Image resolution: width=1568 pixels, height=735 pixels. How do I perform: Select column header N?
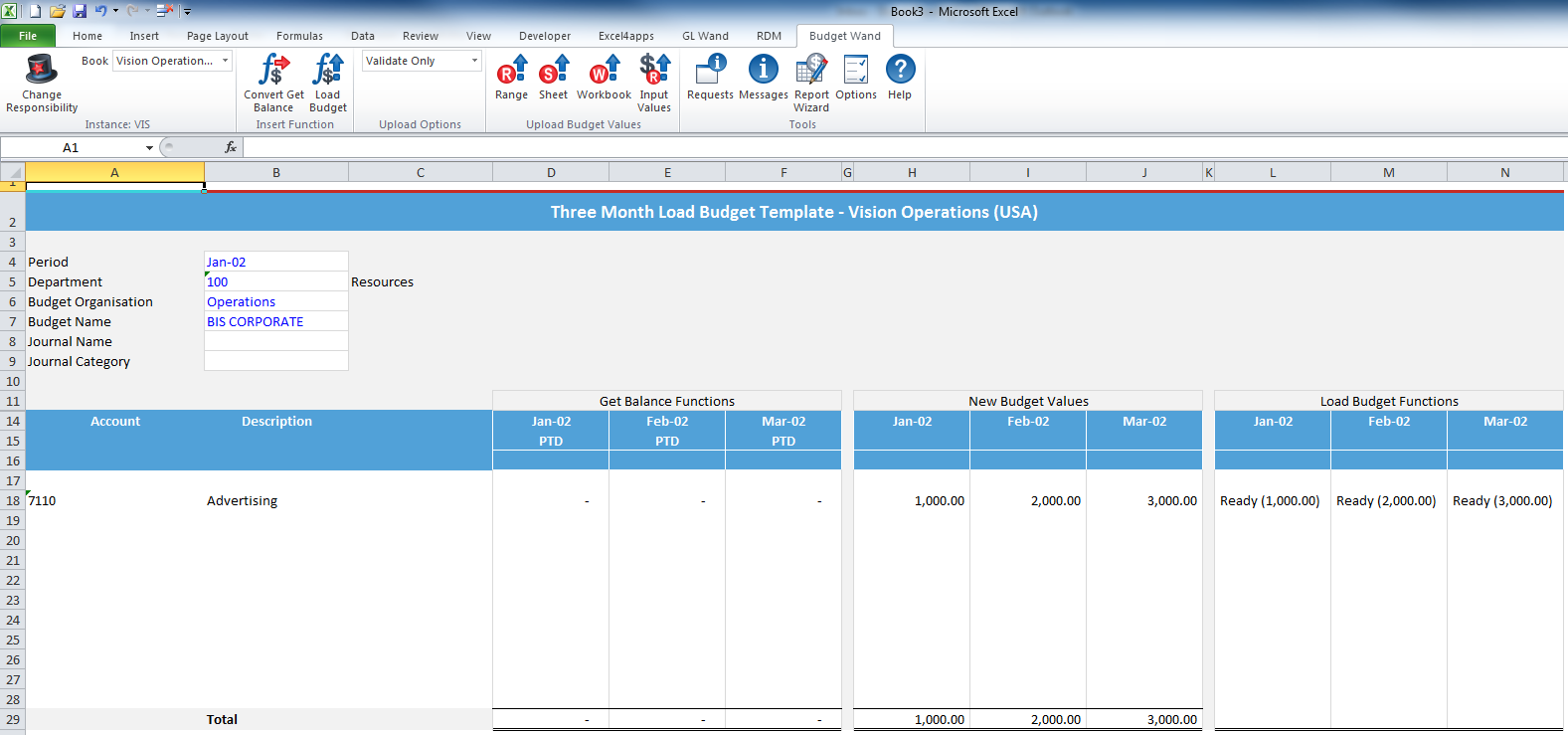[x=1505, y=173]
